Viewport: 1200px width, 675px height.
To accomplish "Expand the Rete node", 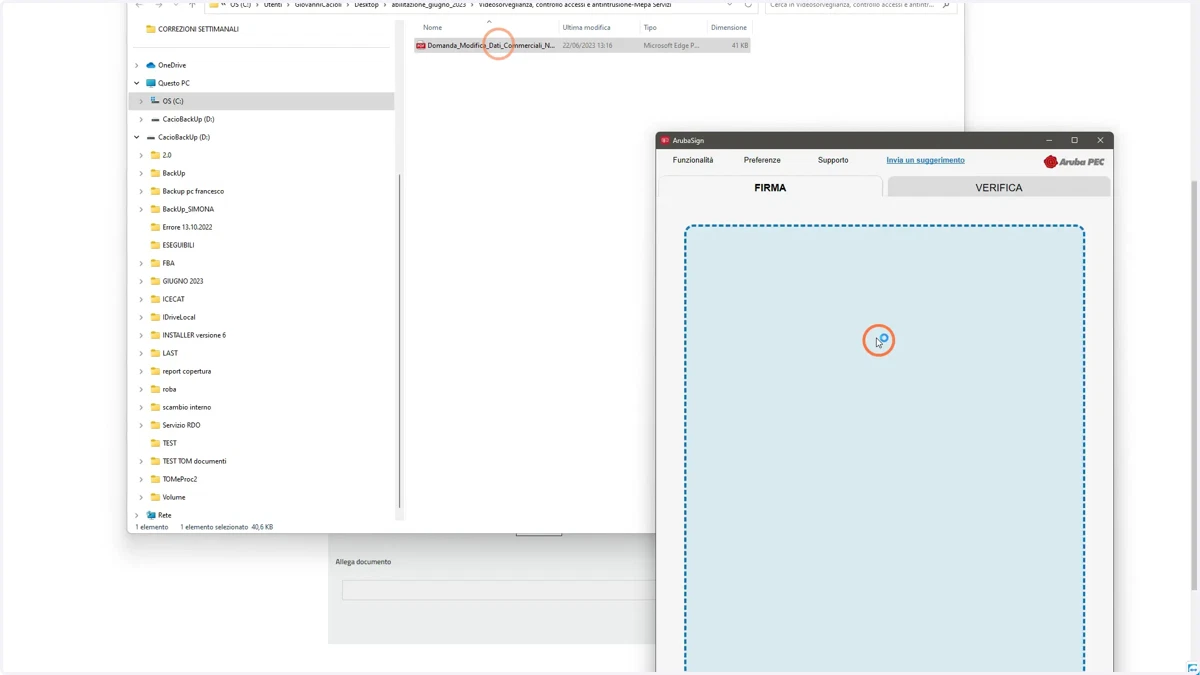I will pyautogui.click(x=137, y=515).
